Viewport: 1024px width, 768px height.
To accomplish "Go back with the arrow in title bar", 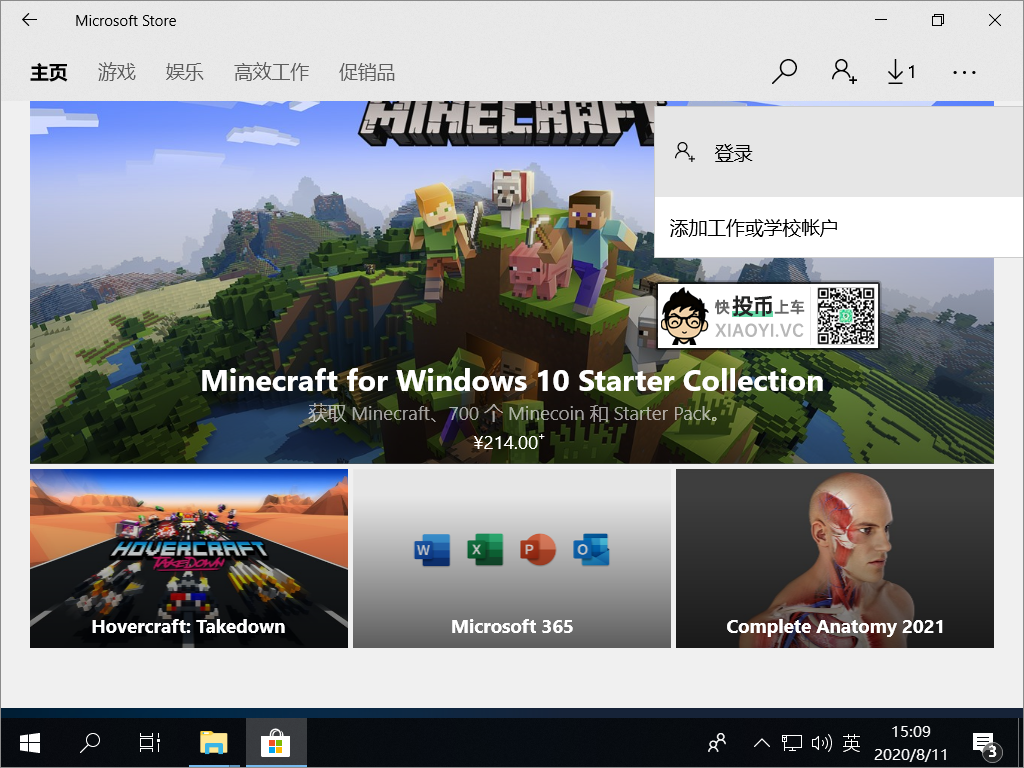I will coord(29,20).
